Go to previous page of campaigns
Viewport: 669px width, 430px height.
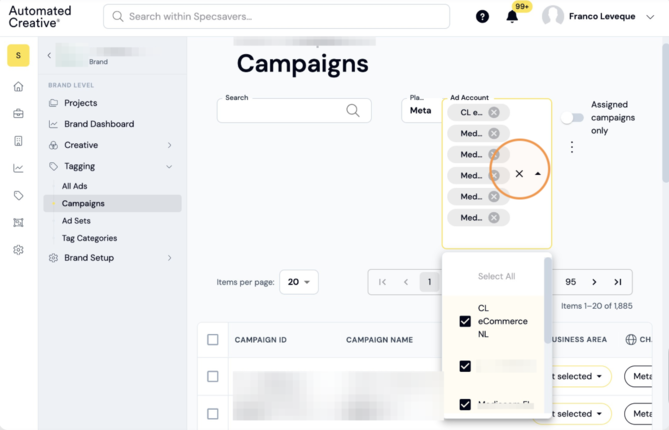(x=406, y=282)
